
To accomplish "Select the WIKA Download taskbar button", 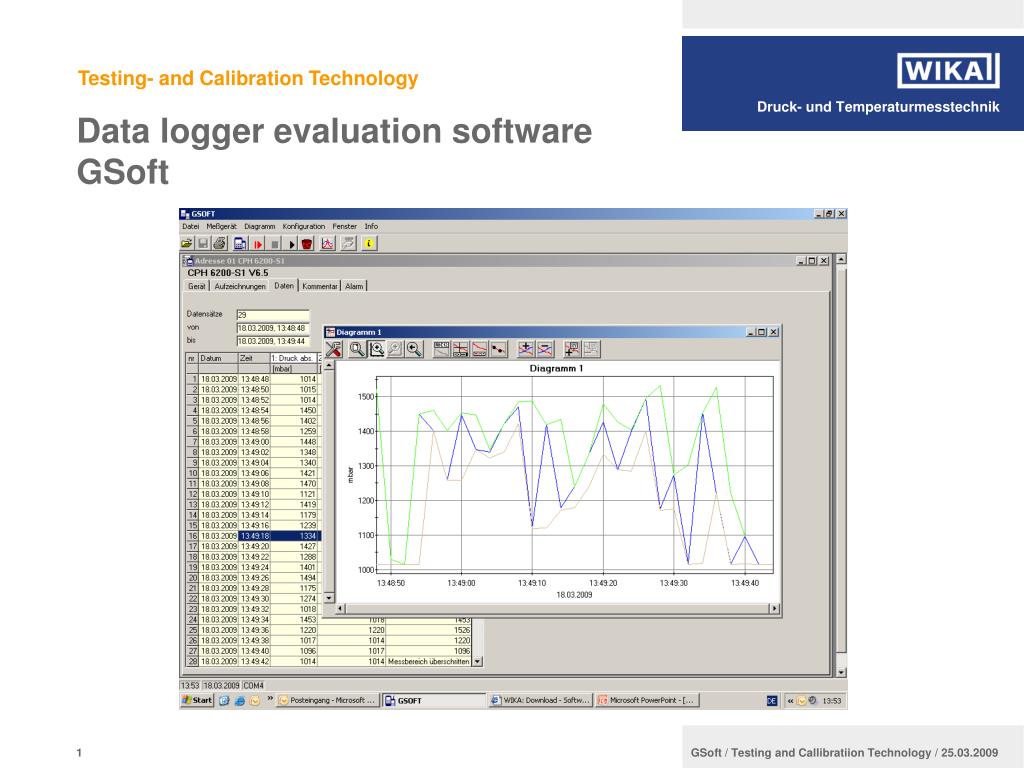I will [541, 700].
